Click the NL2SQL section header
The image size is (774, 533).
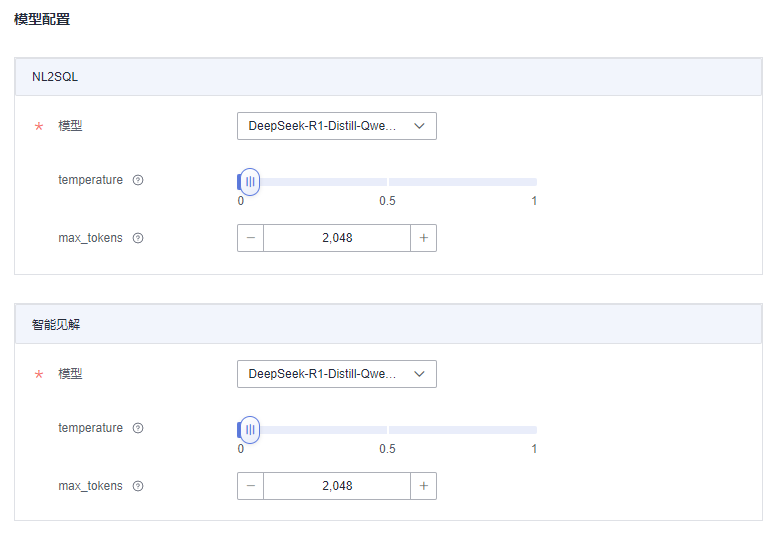[x=388, y=77]
